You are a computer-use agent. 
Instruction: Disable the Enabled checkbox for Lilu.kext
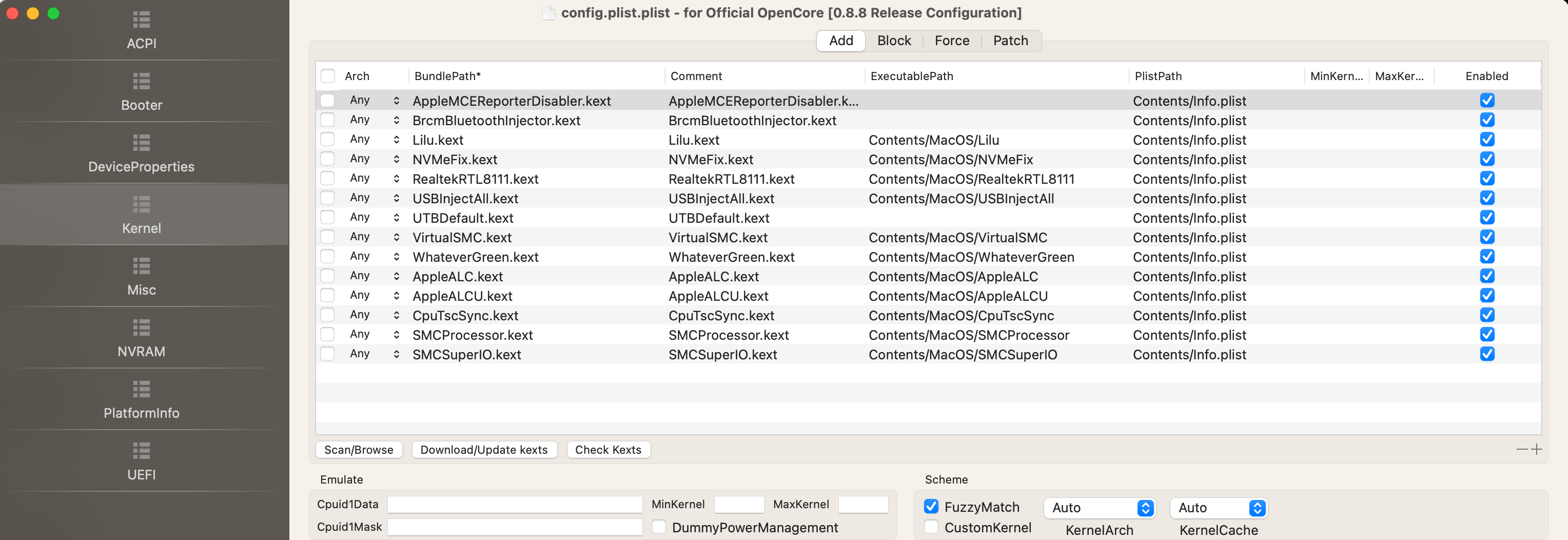point(1486,140)
